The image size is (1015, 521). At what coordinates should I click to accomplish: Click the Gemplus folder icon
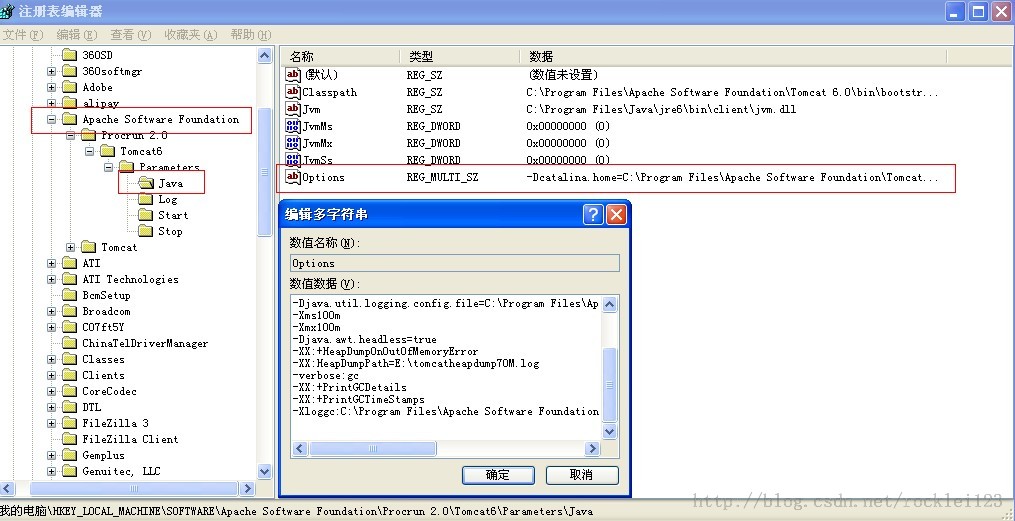(69, 455)
